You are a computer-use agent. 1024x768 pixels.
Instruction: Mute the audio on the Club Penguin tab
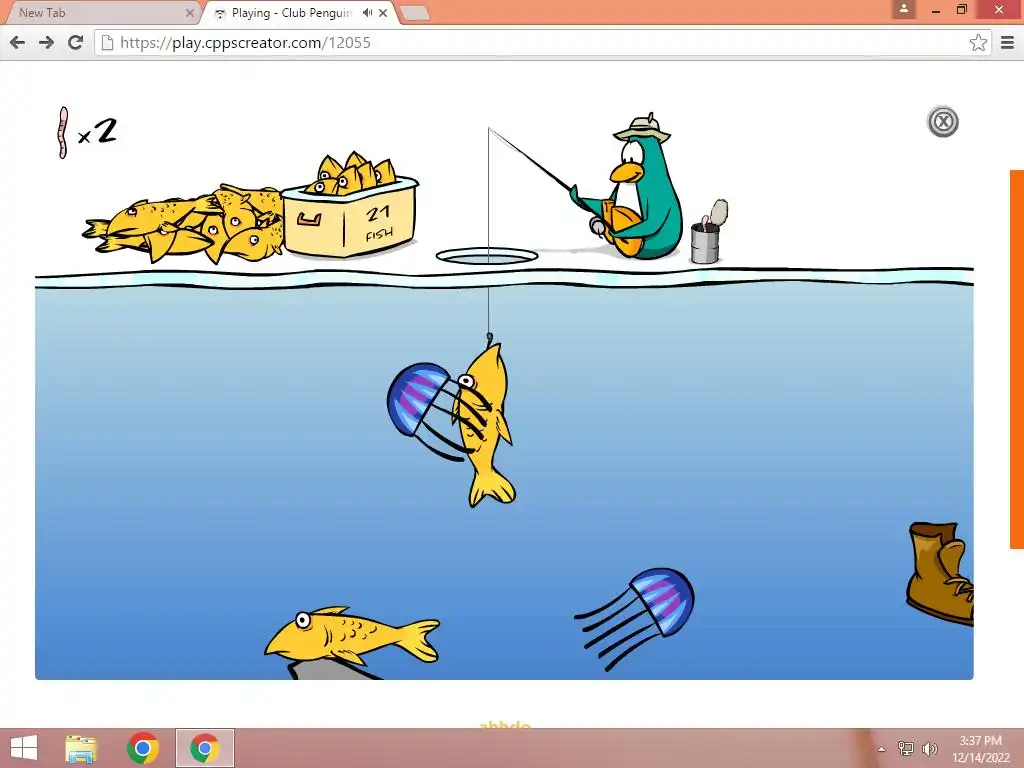(x=368, y=12)
